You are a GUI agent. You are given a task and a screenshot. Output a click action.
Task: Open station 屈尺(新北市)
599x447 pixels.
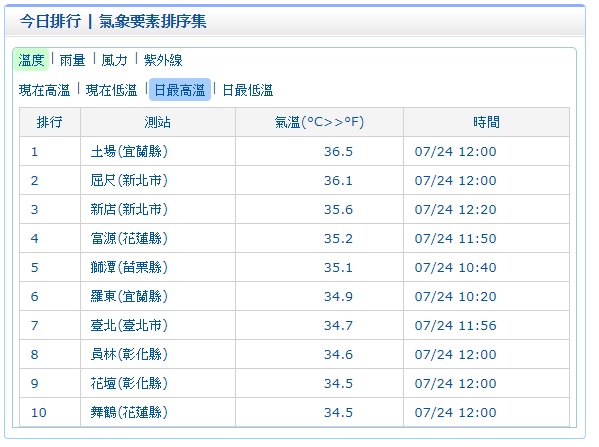129,180
